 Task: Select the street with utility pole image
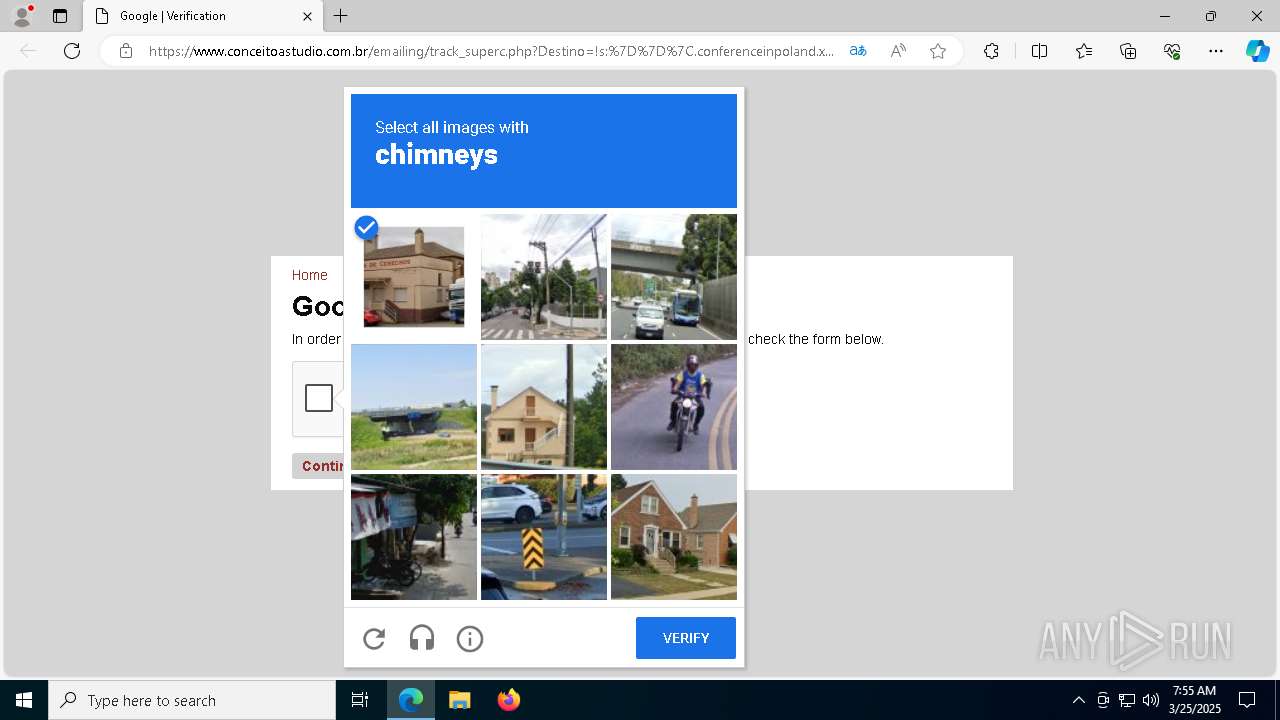click(544, 277)
